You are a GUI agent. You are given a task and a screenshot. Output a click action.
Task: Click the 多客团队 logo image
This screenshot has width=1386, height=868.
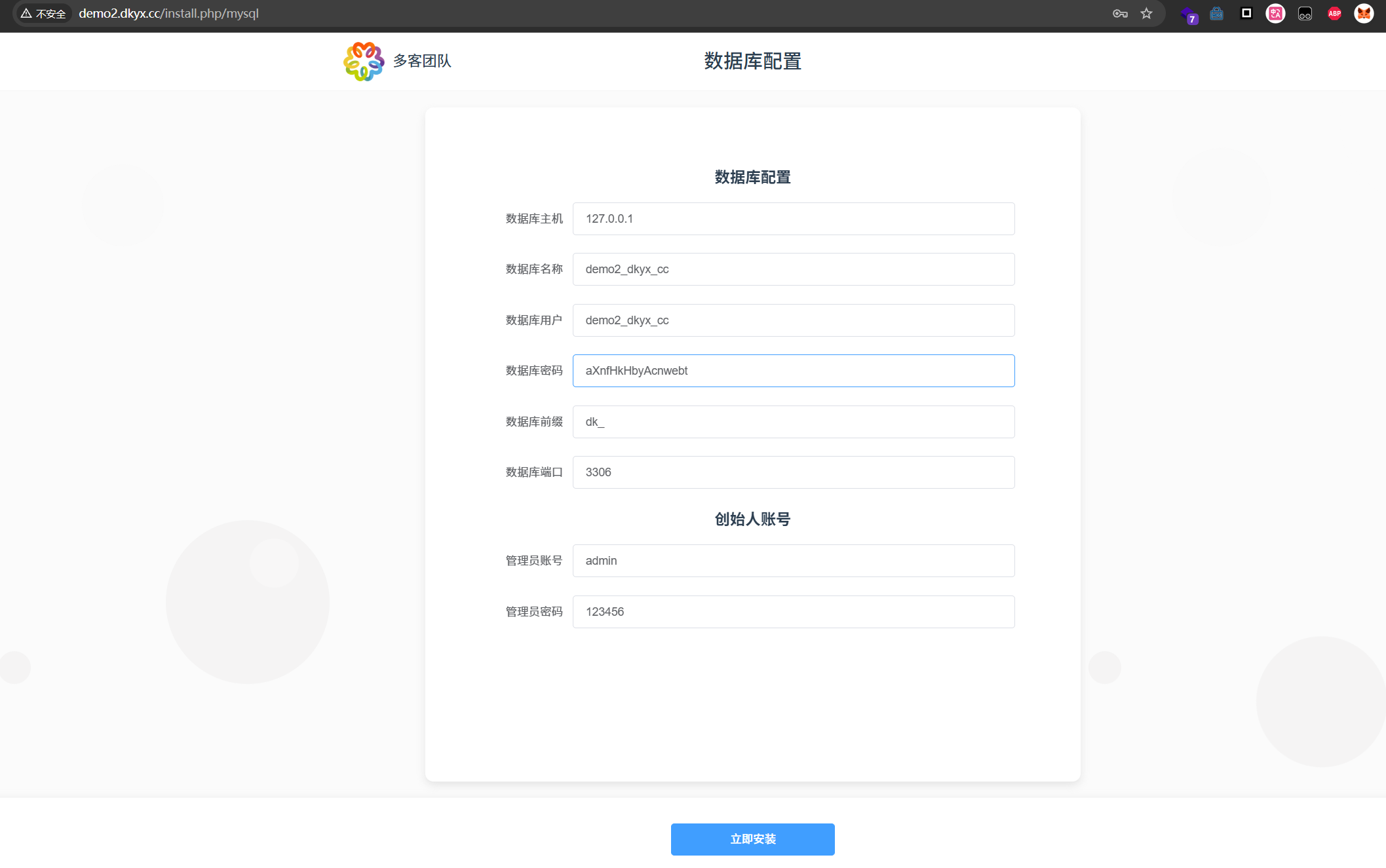coord(363,61)
